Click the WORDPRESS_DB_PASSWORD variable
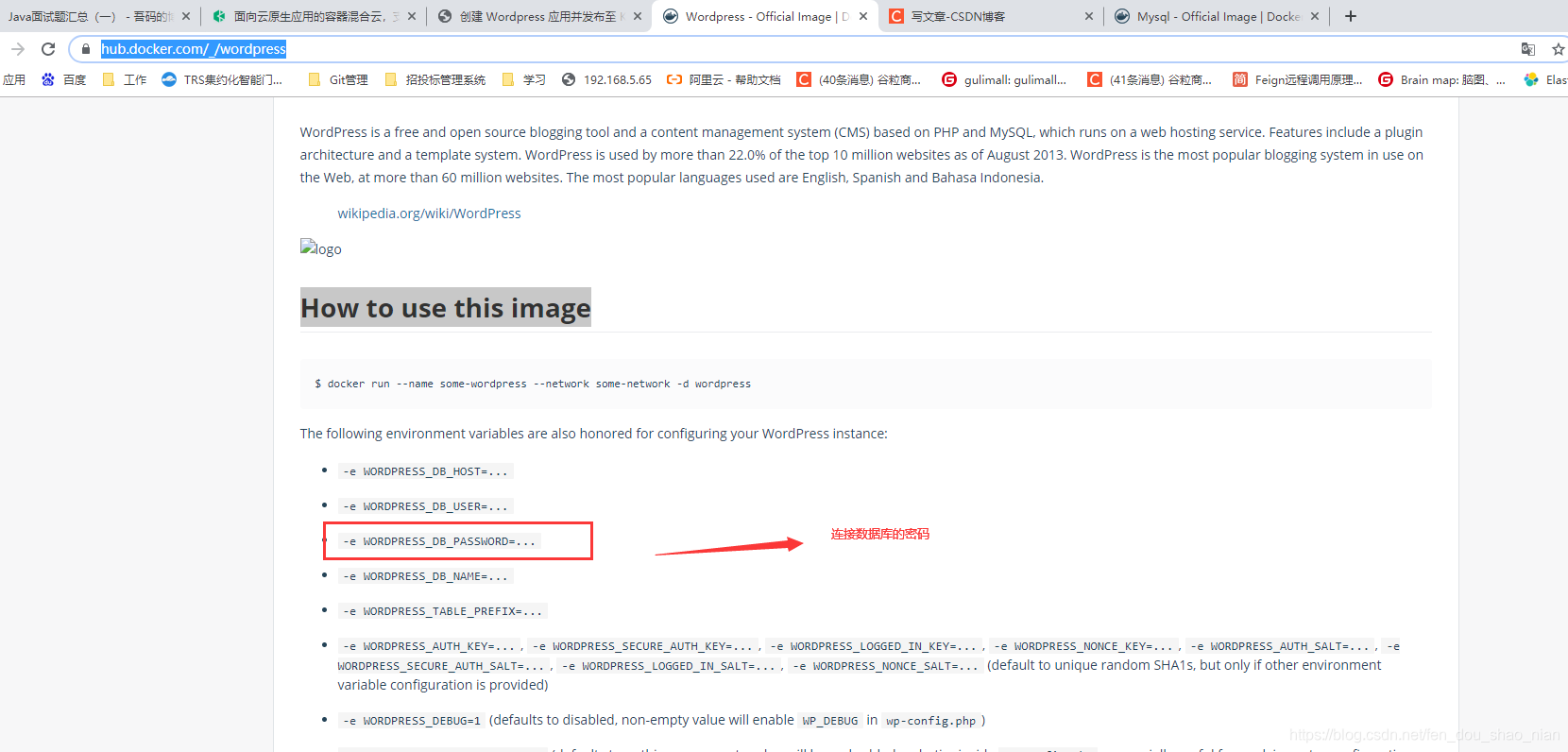This screenshot has height=752, width=1568. point(440,541)
